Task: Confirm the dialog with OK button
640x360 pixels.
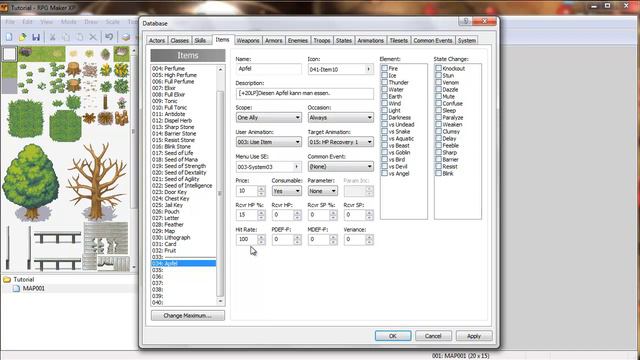Action: pos(393,336)
